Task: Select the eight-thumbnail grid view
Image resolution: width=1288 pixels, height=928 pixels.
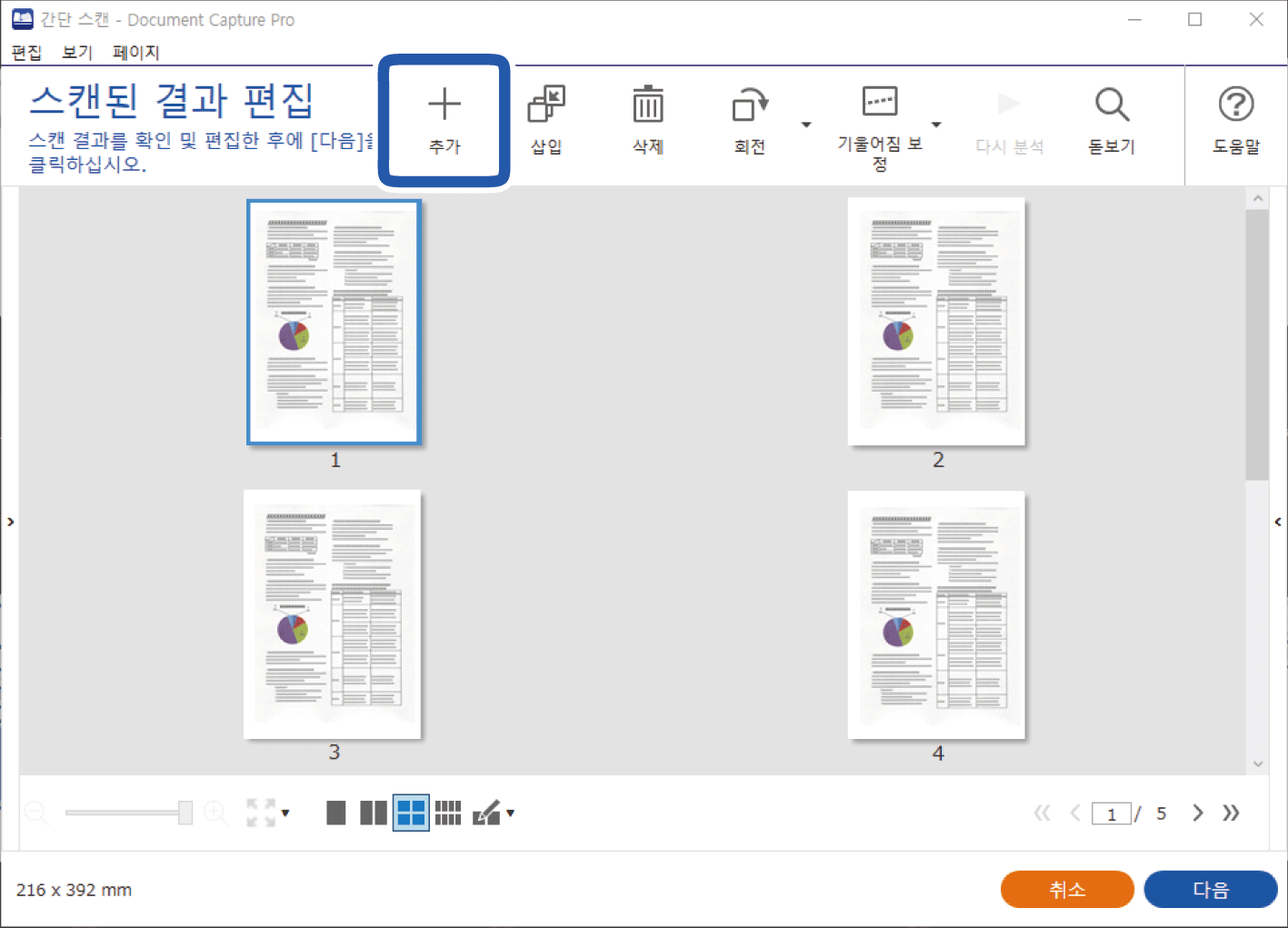Action: tap(448, 813)
